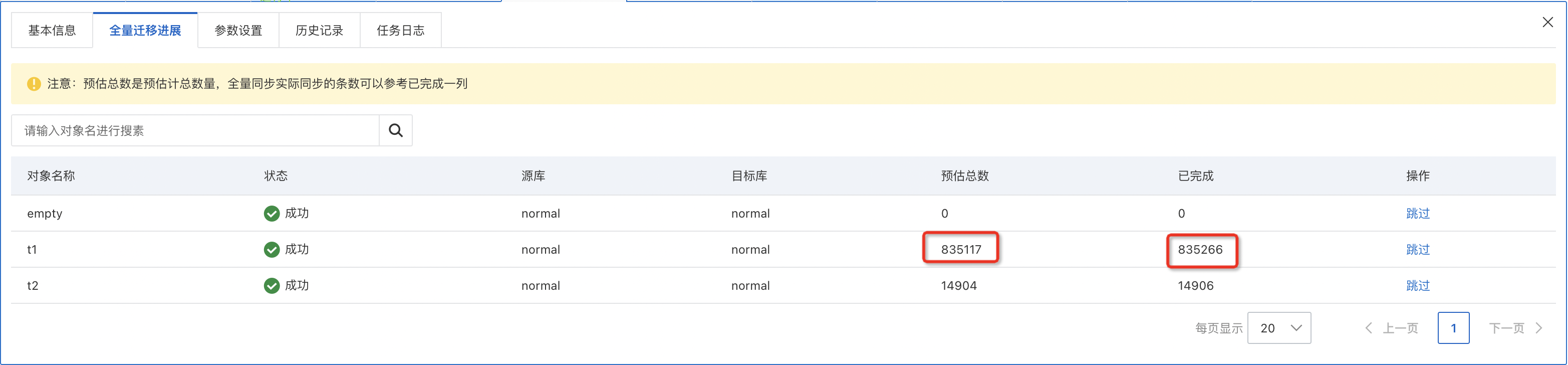This screenshot has width=1568, height=365.
Task: Select the object name cell 't2'
Action: coord(33,285)
